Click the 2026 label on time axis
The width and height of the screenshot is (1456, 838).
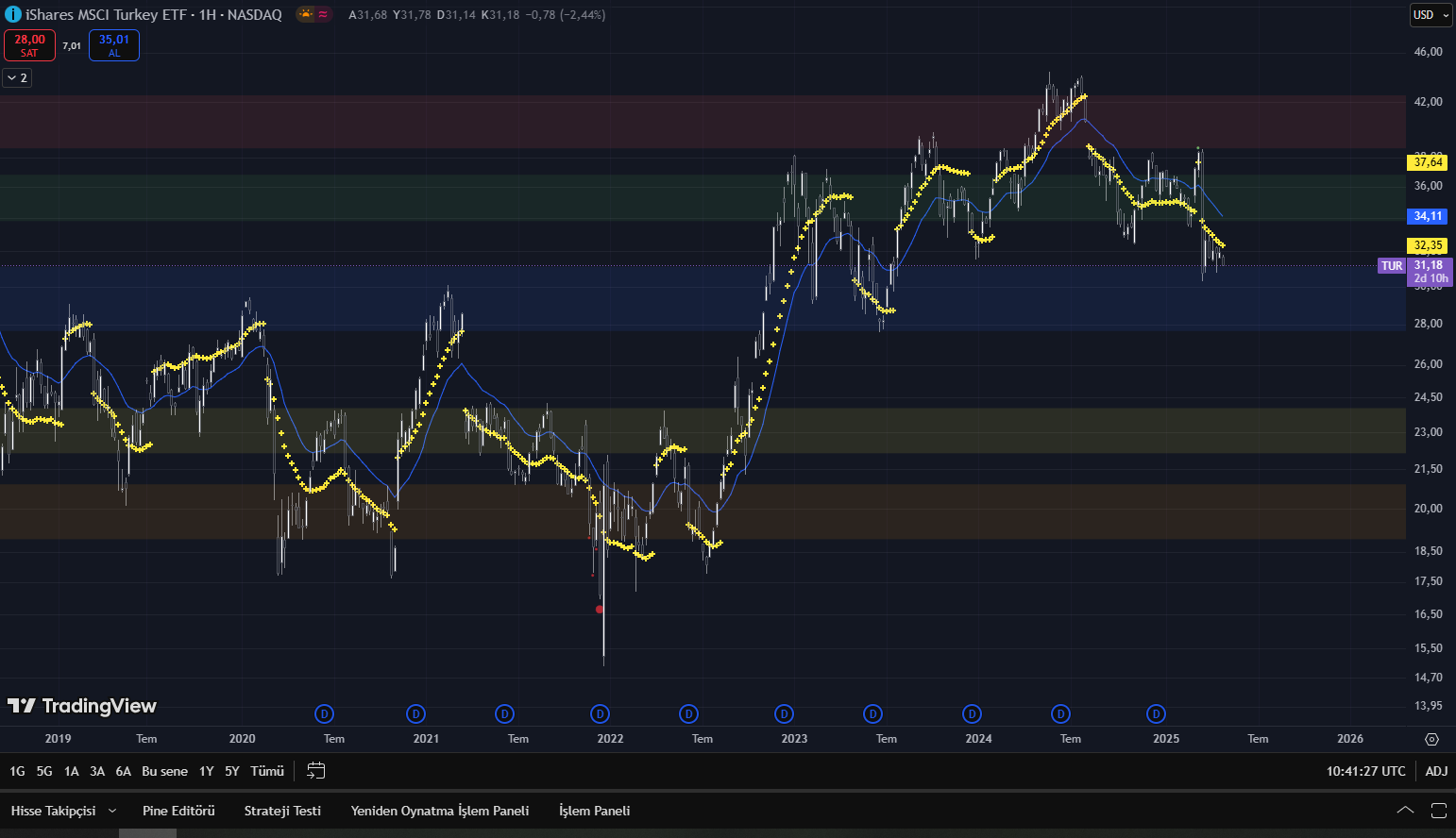click(1350, 739)
